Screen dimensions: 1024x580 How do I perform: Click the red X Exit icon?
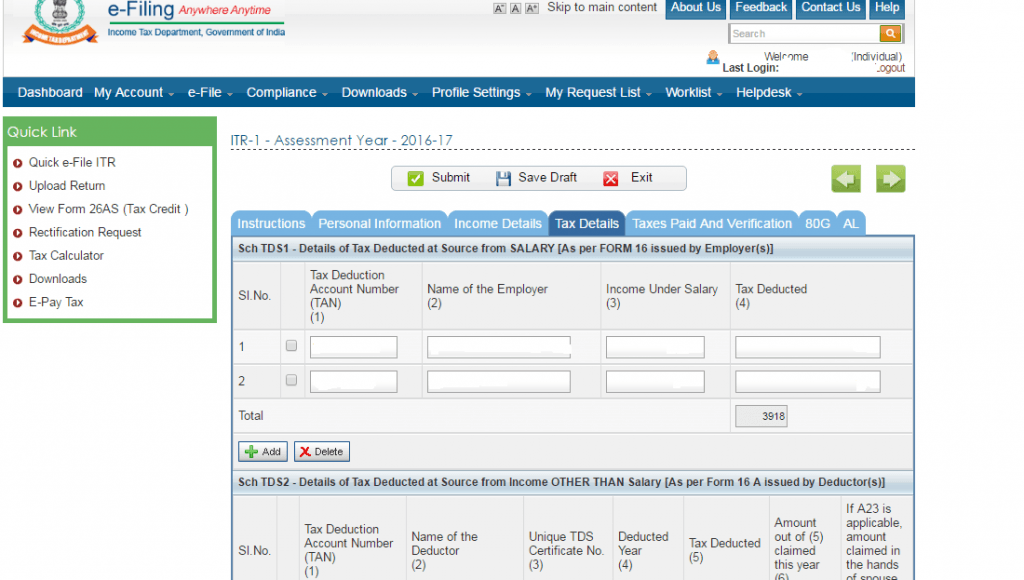point(611,178)
